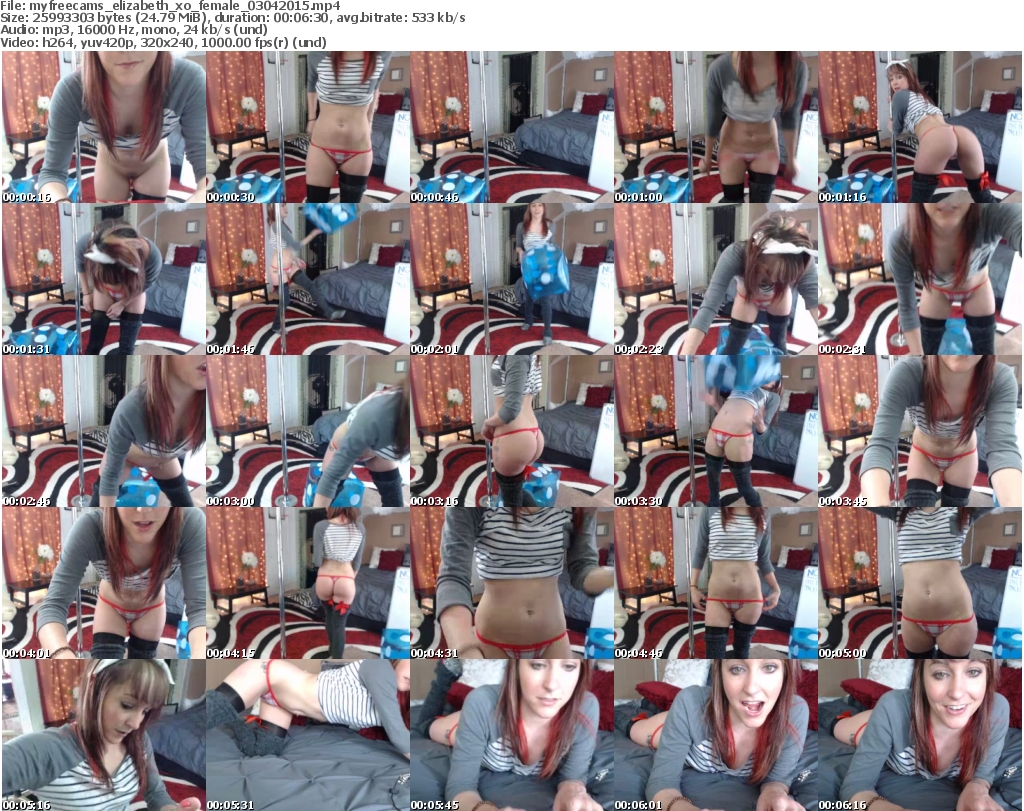Open the frame stamped 00:00:46
The width and height of the screenshot is (1024, 811).
(511, 127)
